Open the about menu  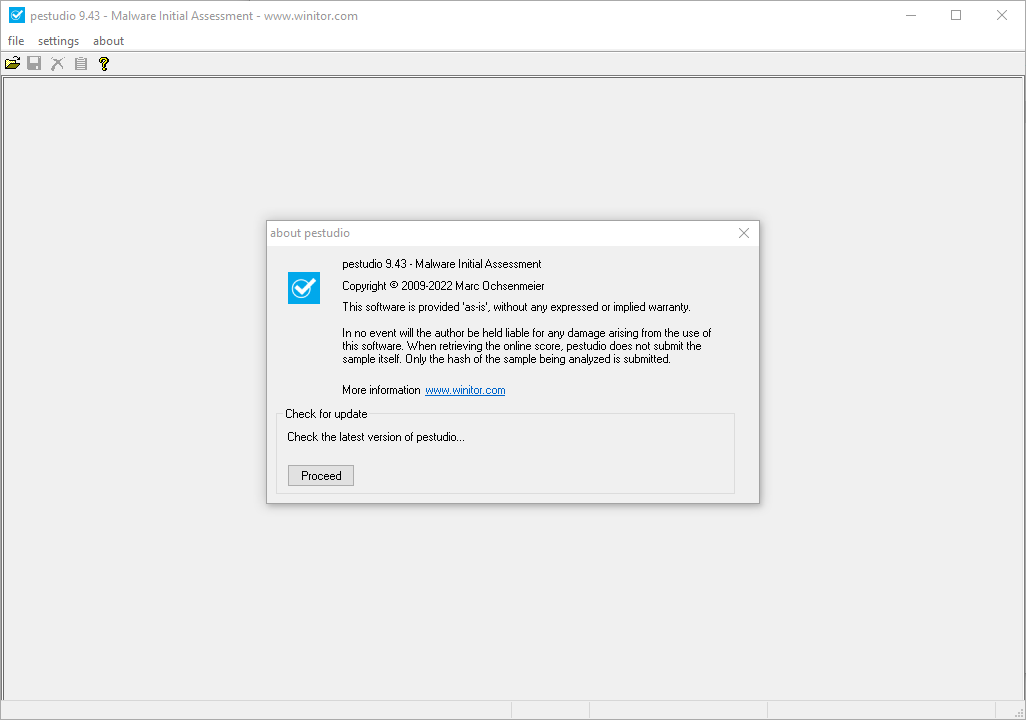point(108,41)
